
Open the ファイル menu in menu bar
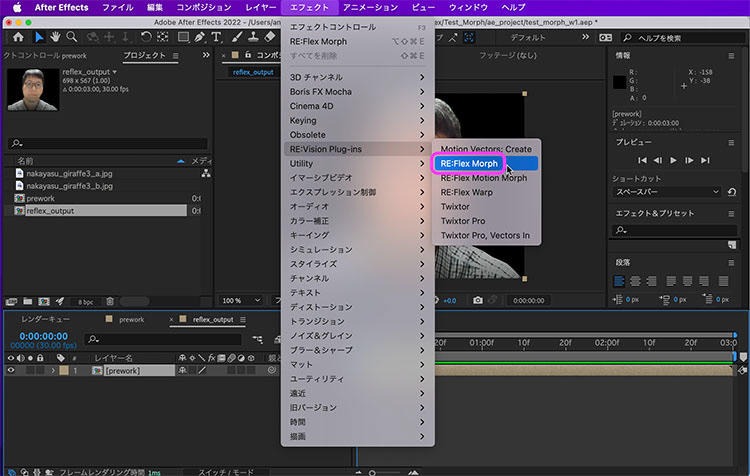[x=118, y=7]
